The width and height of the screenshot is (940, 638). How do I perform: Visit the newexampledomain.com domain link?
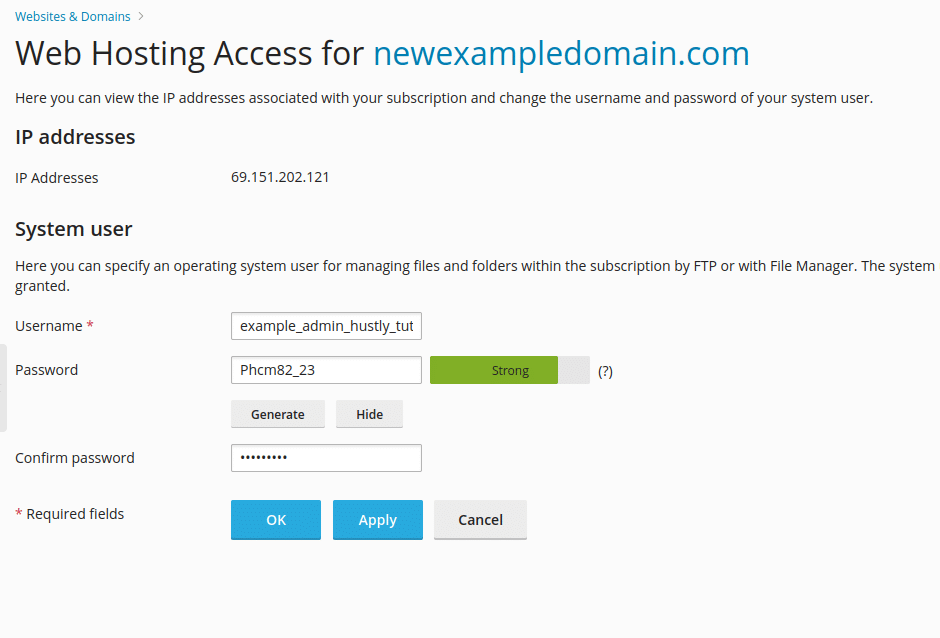pos(560,54)
